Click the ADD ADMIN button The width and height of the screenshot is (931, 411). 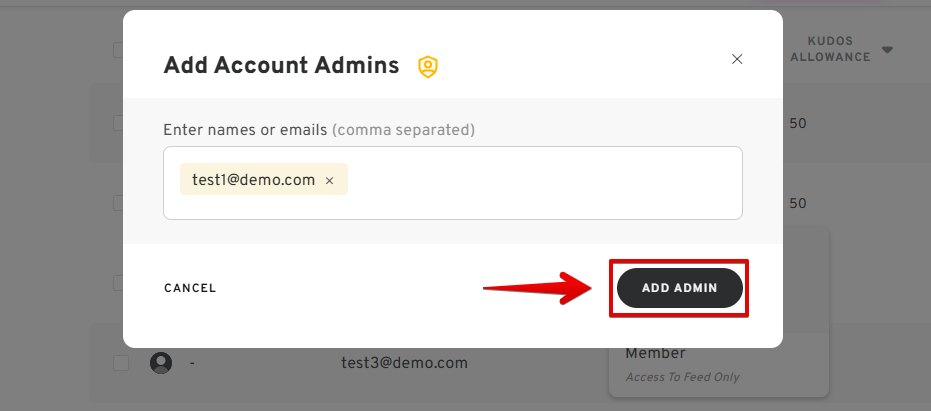click(x=679, y=287)
